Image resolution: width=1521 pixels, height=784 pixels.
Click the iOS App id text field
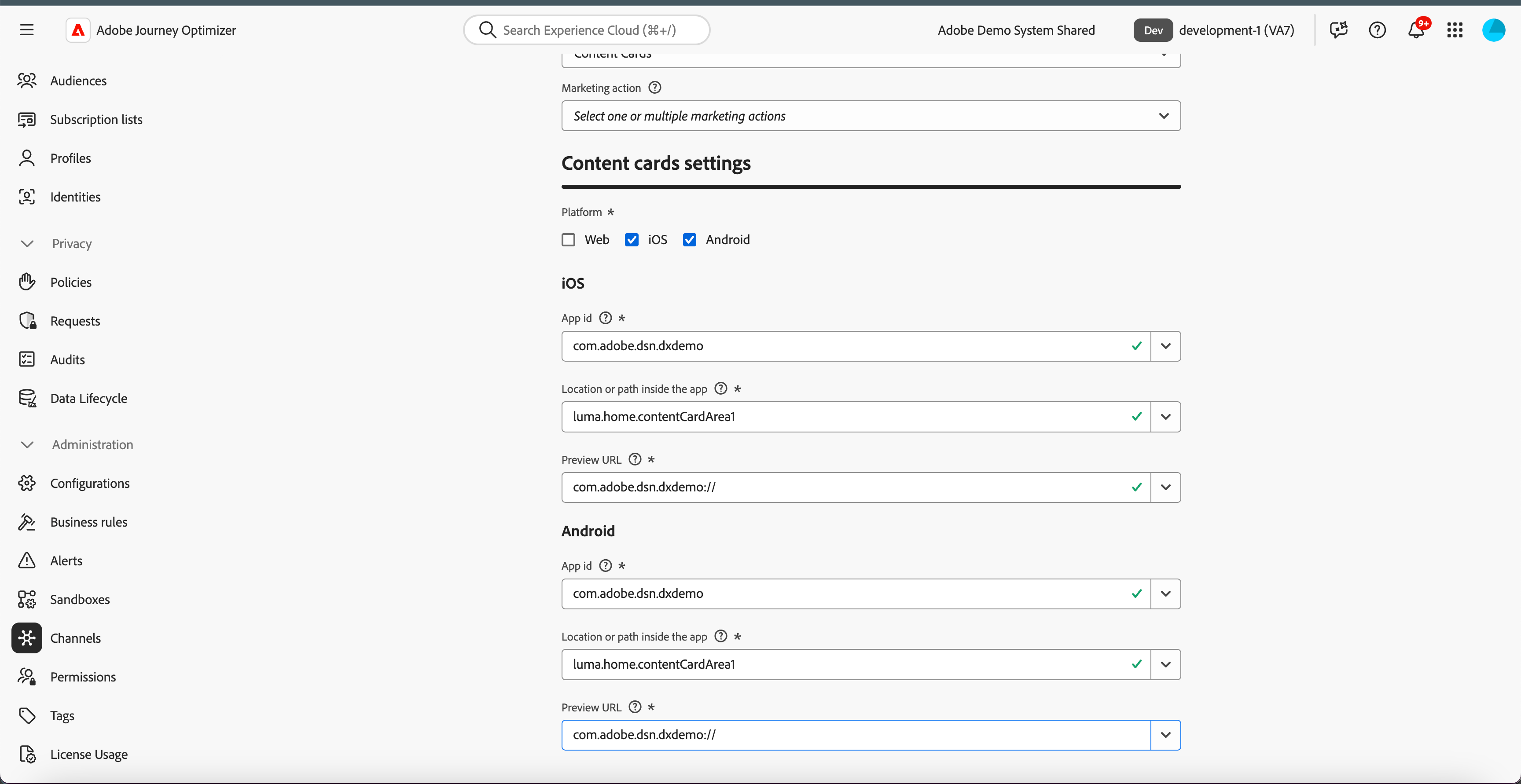[x=856, y=346]
